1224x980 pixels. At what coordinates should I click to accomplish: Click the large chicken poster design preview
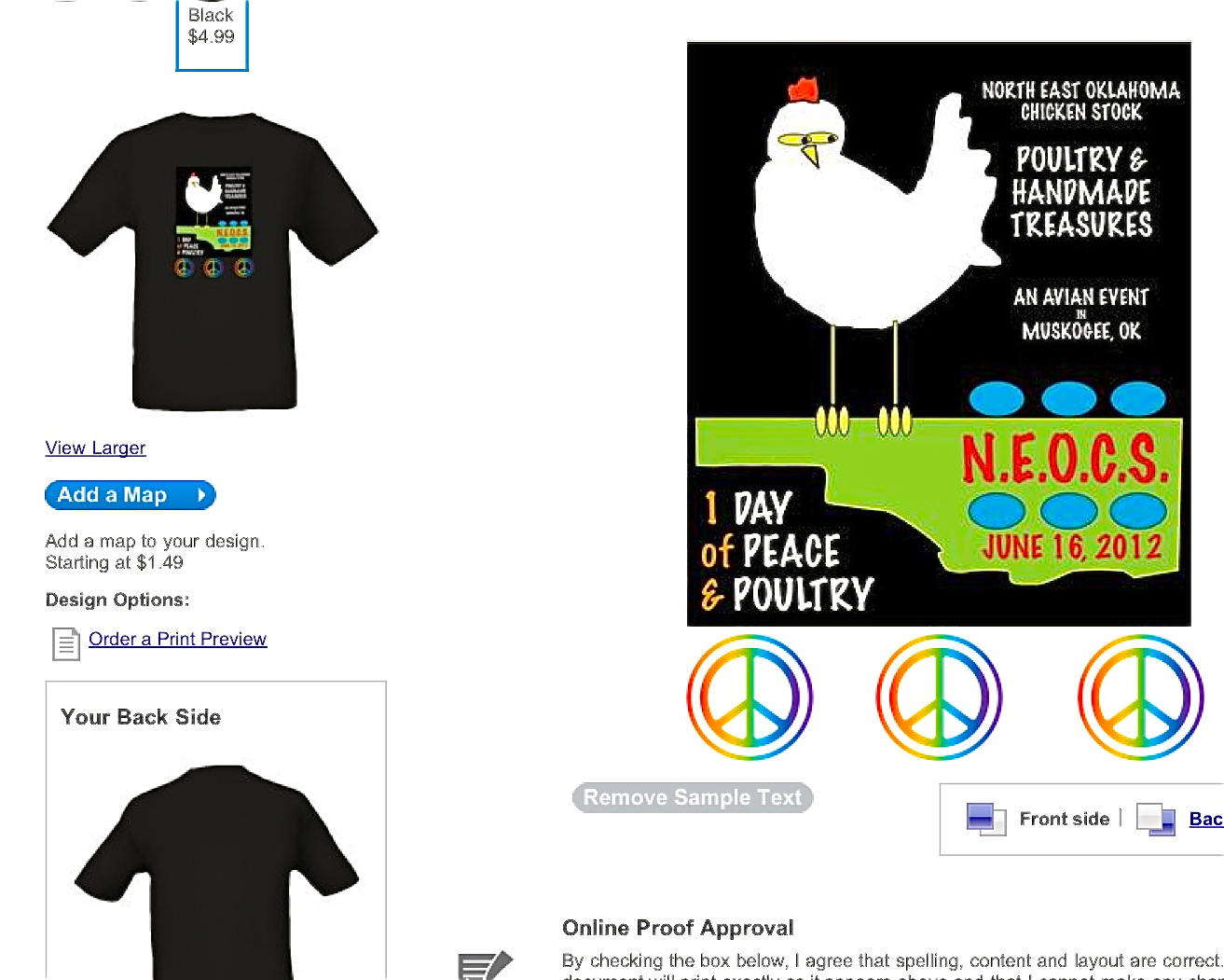(x=939, y=334)
